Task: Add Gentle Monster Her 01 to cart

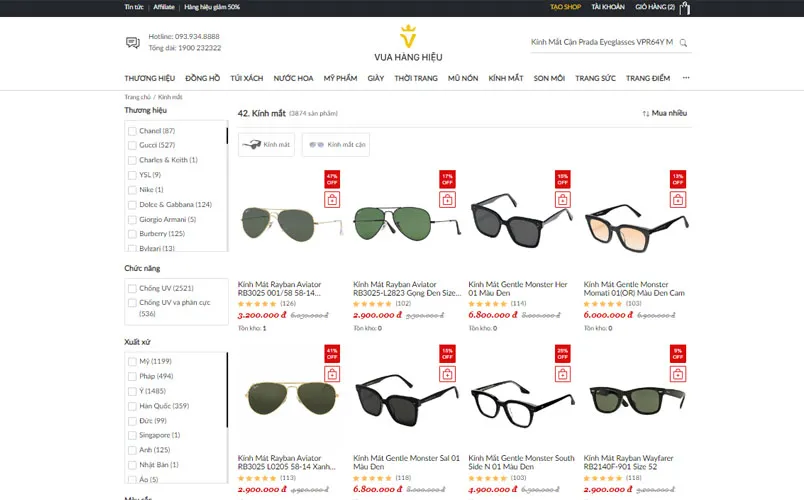Action: pos(562,199)
